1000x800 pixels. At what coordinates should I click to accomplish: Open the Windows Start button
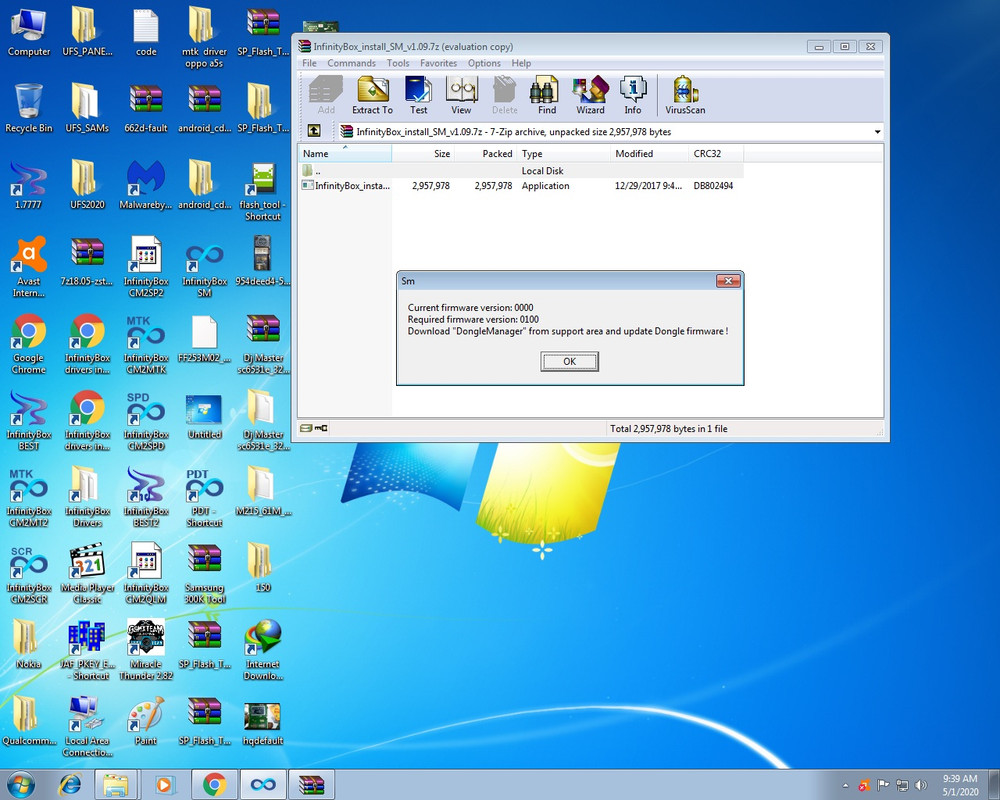(20, 784)
